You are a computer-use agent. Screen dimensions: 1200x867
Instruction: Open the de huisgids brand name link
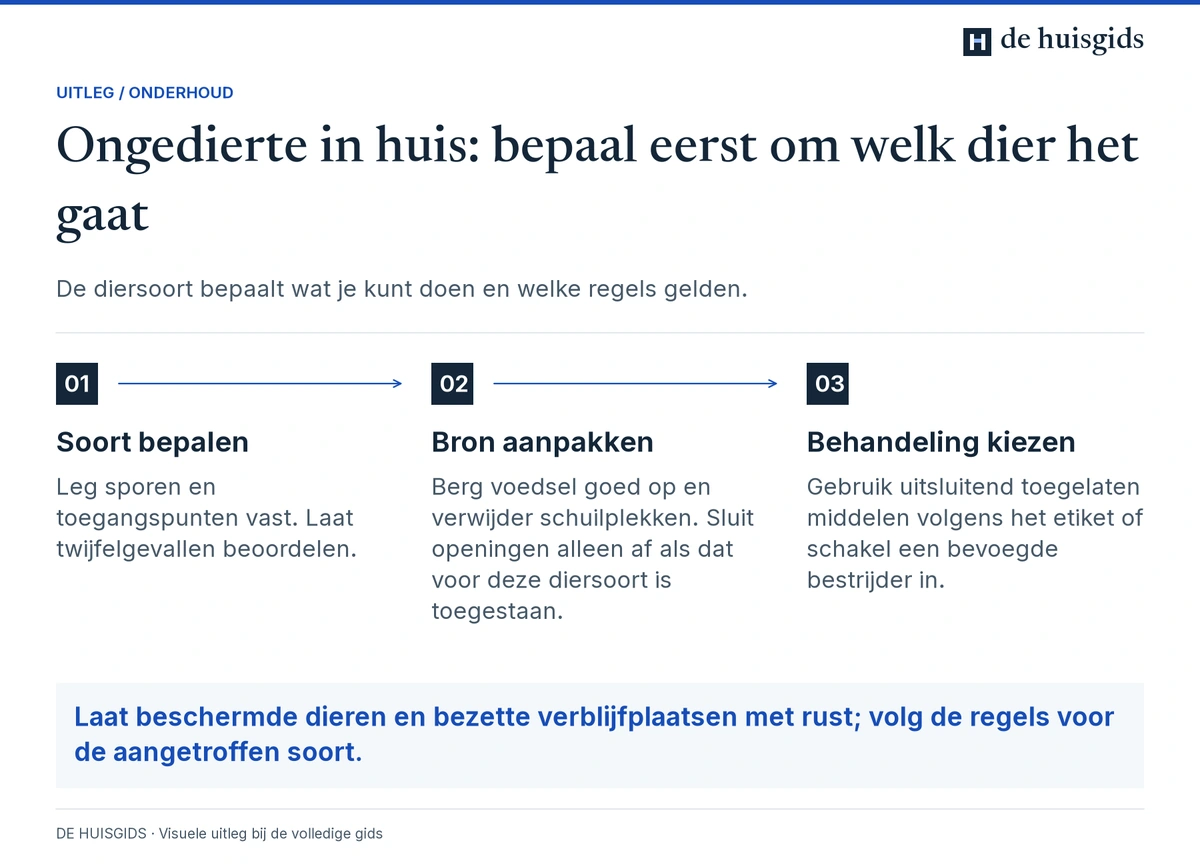1072,40
